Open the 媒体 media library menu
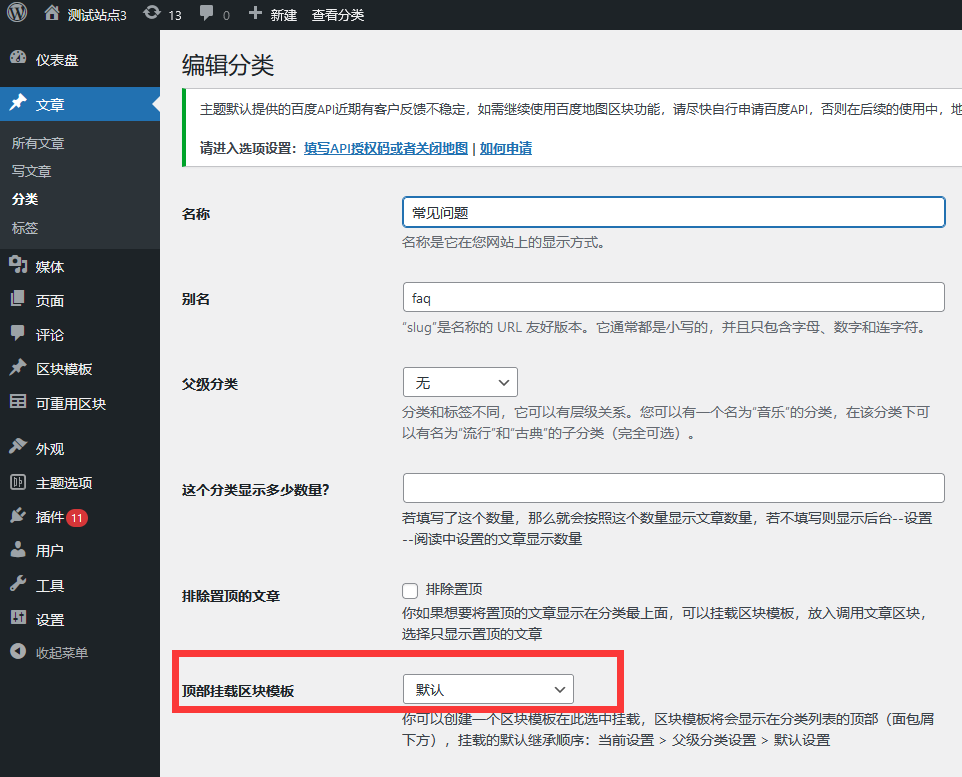This screenshot has width=962, height=777. point(50,267)
